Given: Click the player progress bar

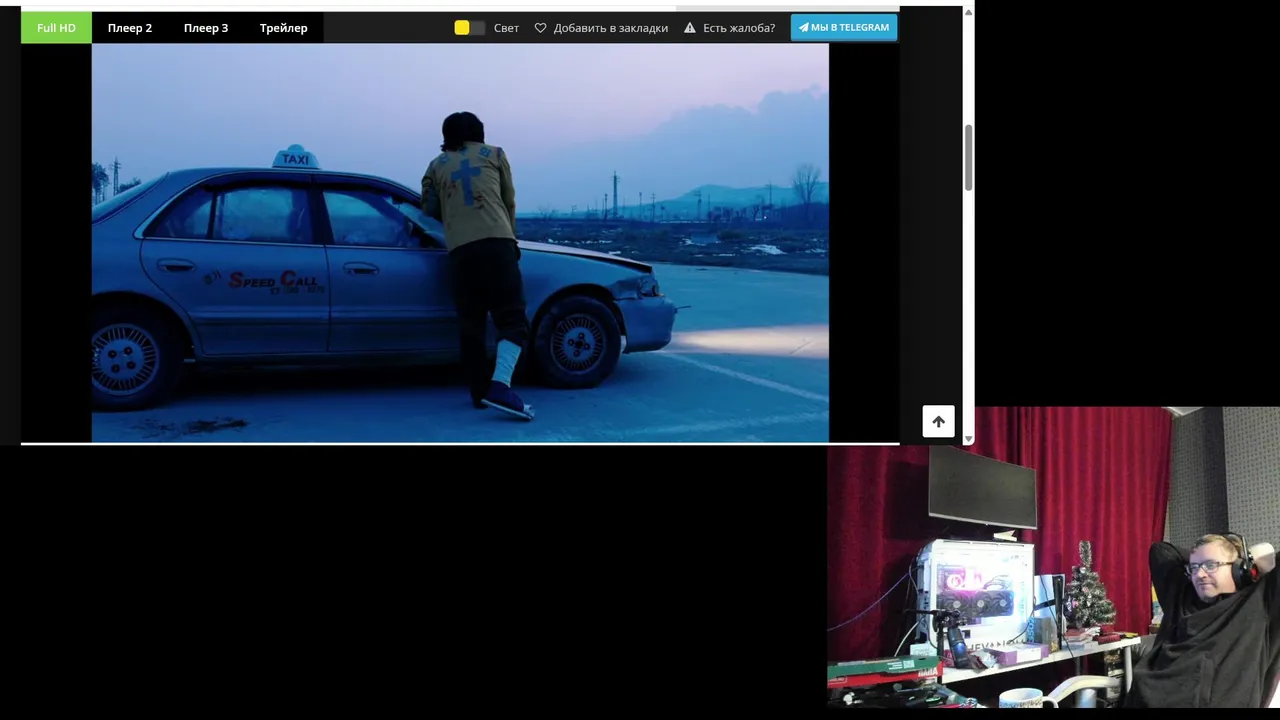Looking at the screenshot, I should click(460, 443).
